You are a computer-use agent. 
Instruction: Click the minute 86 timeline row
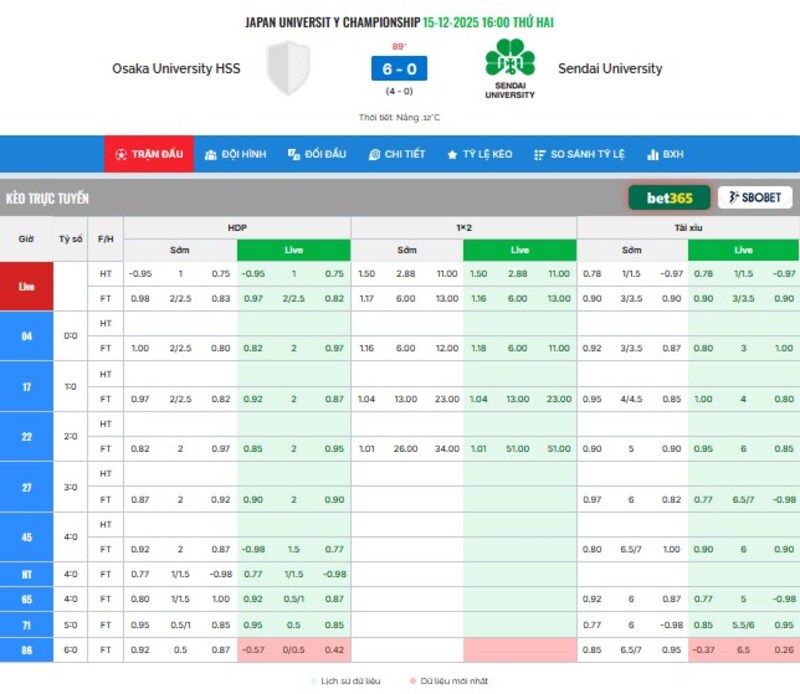coord(26,650)
